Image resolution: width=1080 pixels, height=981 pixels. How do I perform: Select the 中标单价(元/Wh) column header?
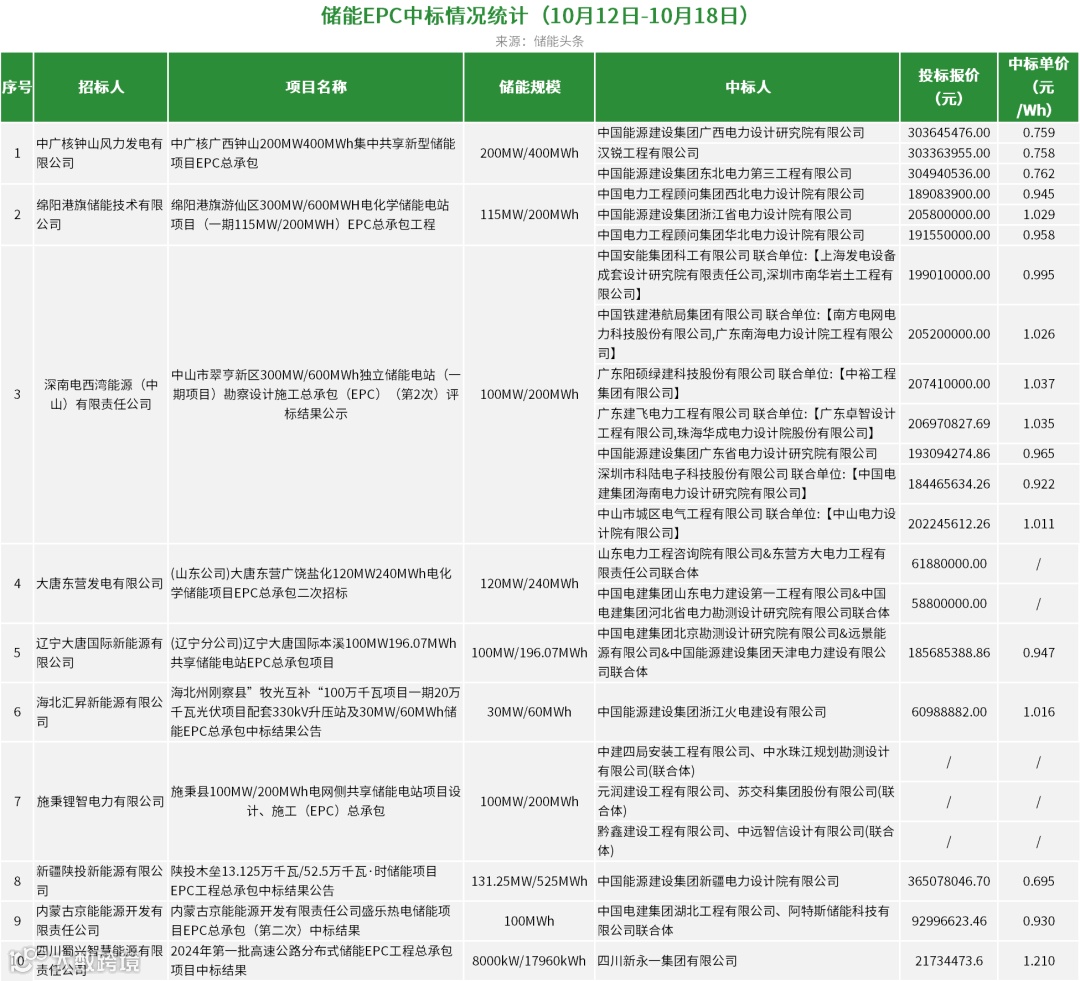tap(1038, 87)
